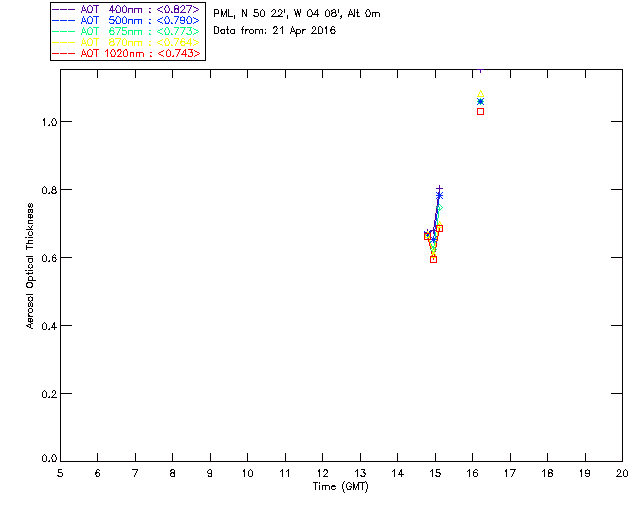Image resolution: width=640 pixels, height=512 pixels.
Task: Click the y-axis tick label 1.0
Action: click(49, 122)
